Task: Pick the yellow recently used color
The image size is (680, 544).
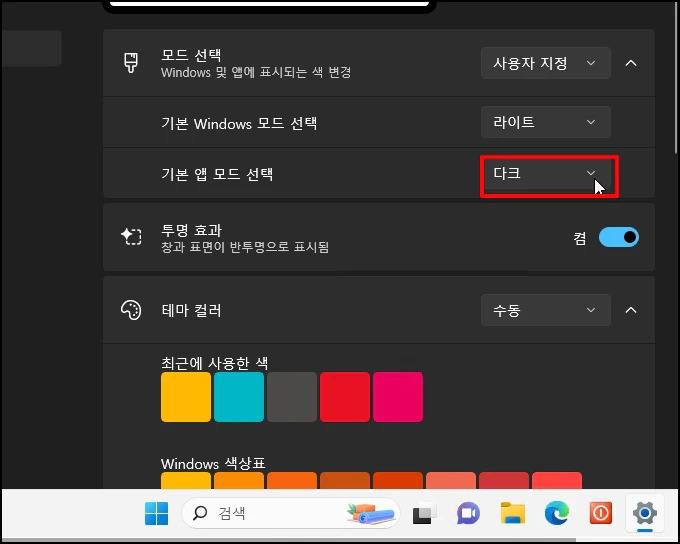Action: point(186,397)
